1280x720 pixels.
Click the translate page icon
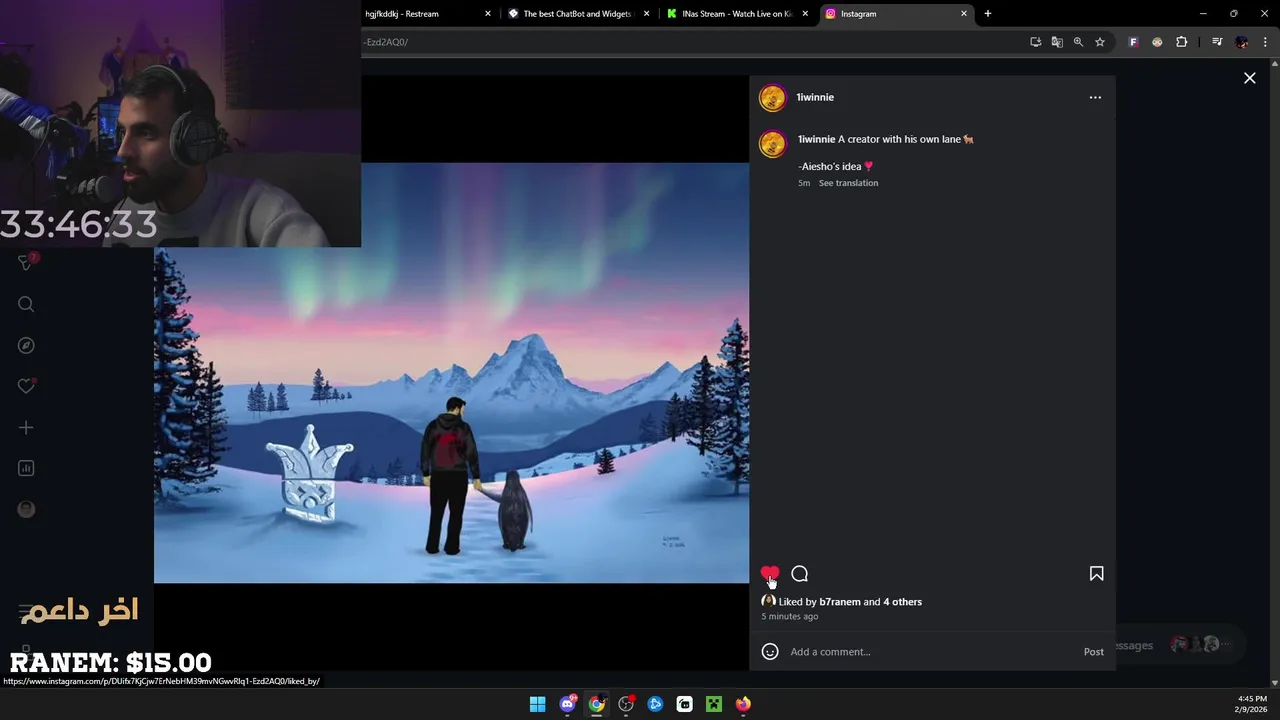pos(1057,42)
